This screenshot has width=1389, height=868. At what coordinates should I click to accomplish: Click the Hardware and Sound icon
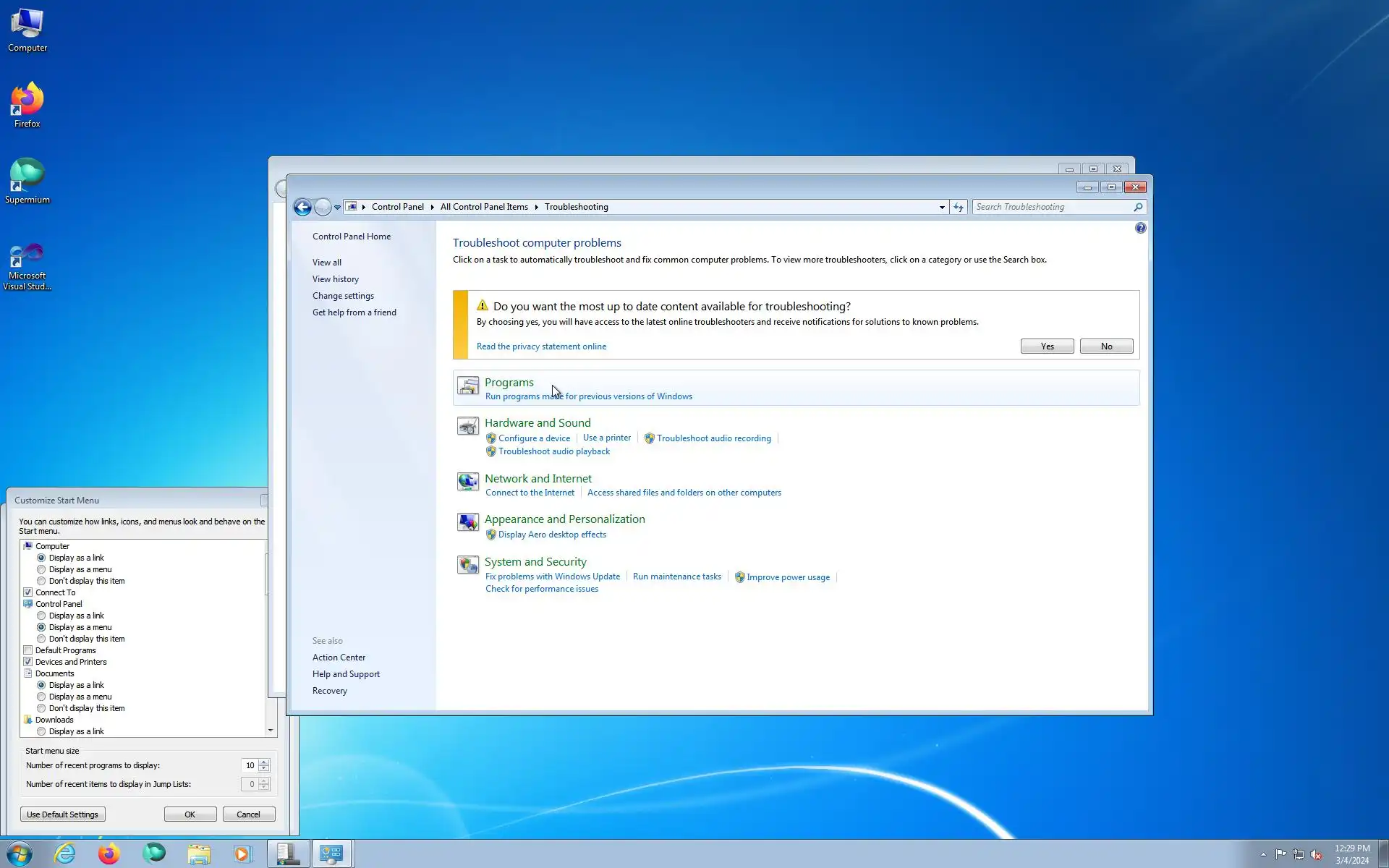coord(468,427)
